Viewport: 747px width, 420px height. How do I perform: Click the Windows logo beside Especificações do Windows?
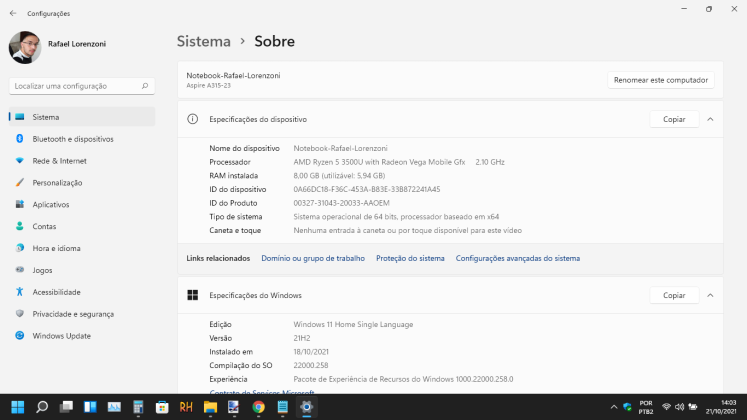point(192,295)
